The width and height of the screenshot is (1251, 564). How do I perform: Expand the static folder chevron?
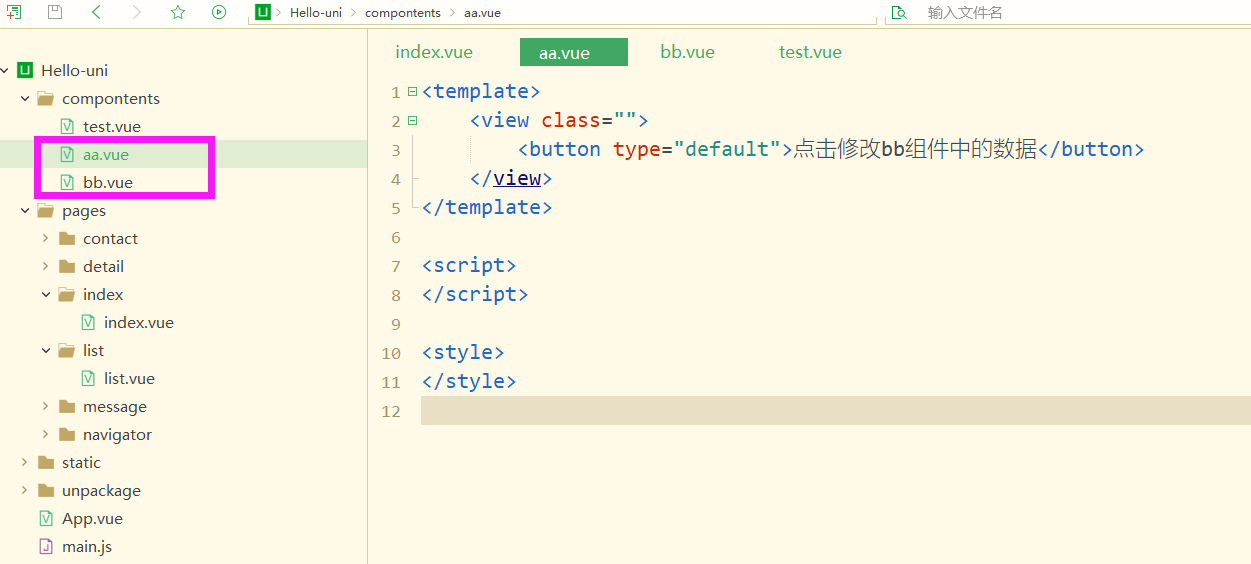25,462
